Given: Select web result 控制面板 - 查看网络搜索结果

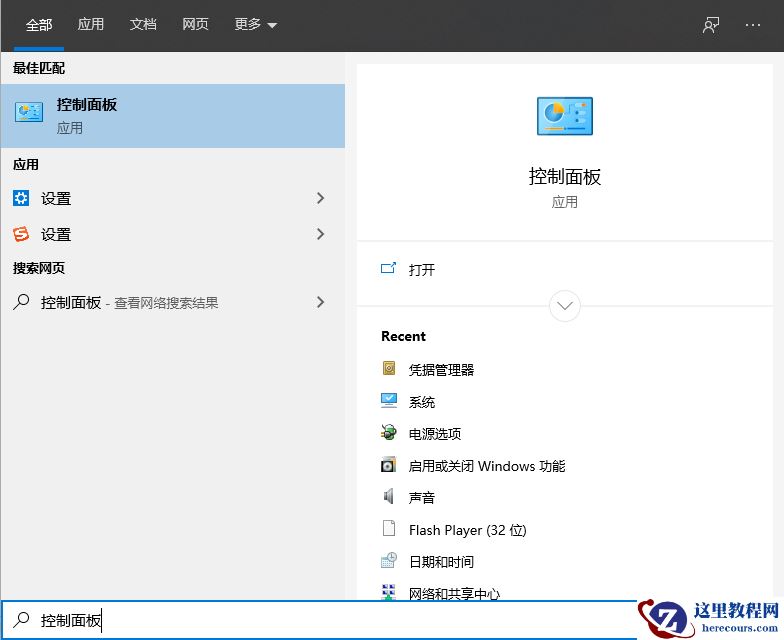Looking at the screenshot, I should (x=172, y=302).
